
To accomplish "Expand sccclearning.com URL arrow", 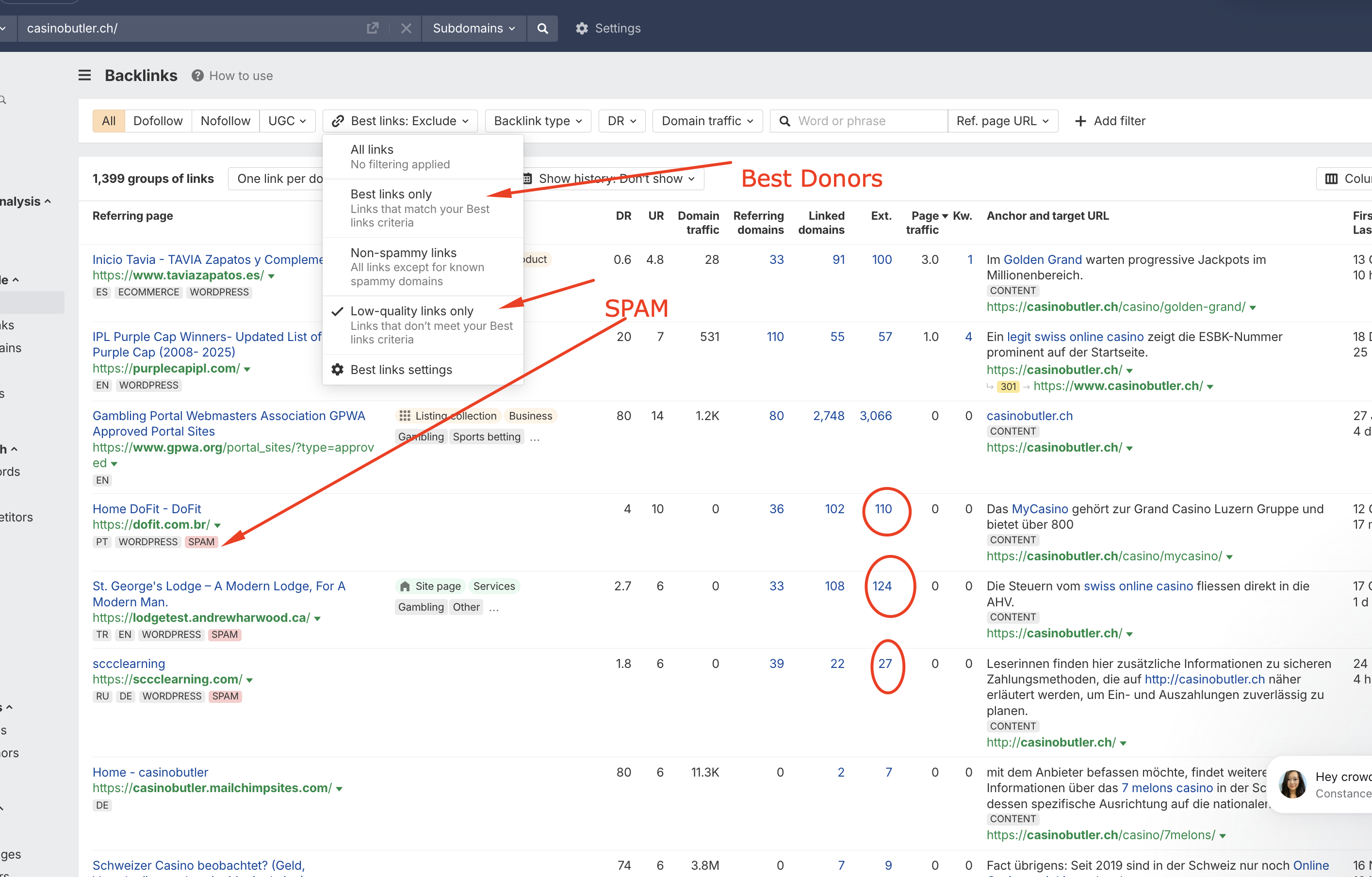I will click(x=249, y=681).
